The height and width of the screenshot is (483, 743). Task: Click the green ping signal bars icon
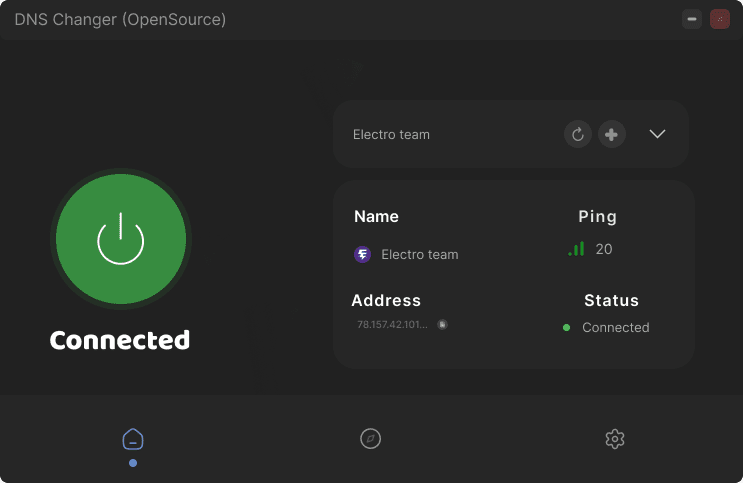(576, 249)
